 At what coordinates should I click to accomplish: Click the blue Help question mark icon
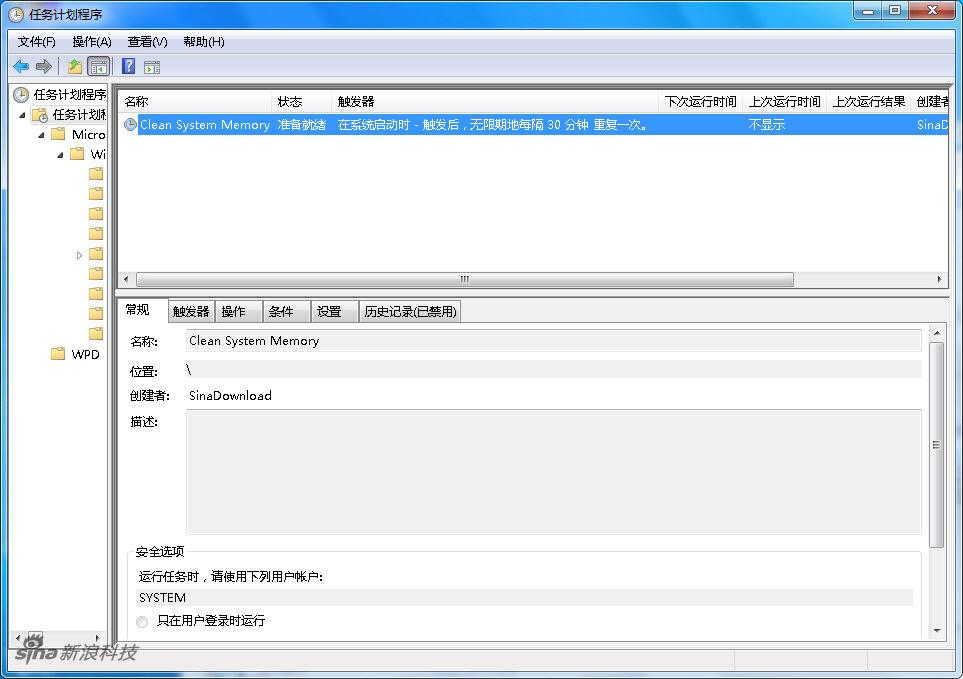[x=128, y=67]
